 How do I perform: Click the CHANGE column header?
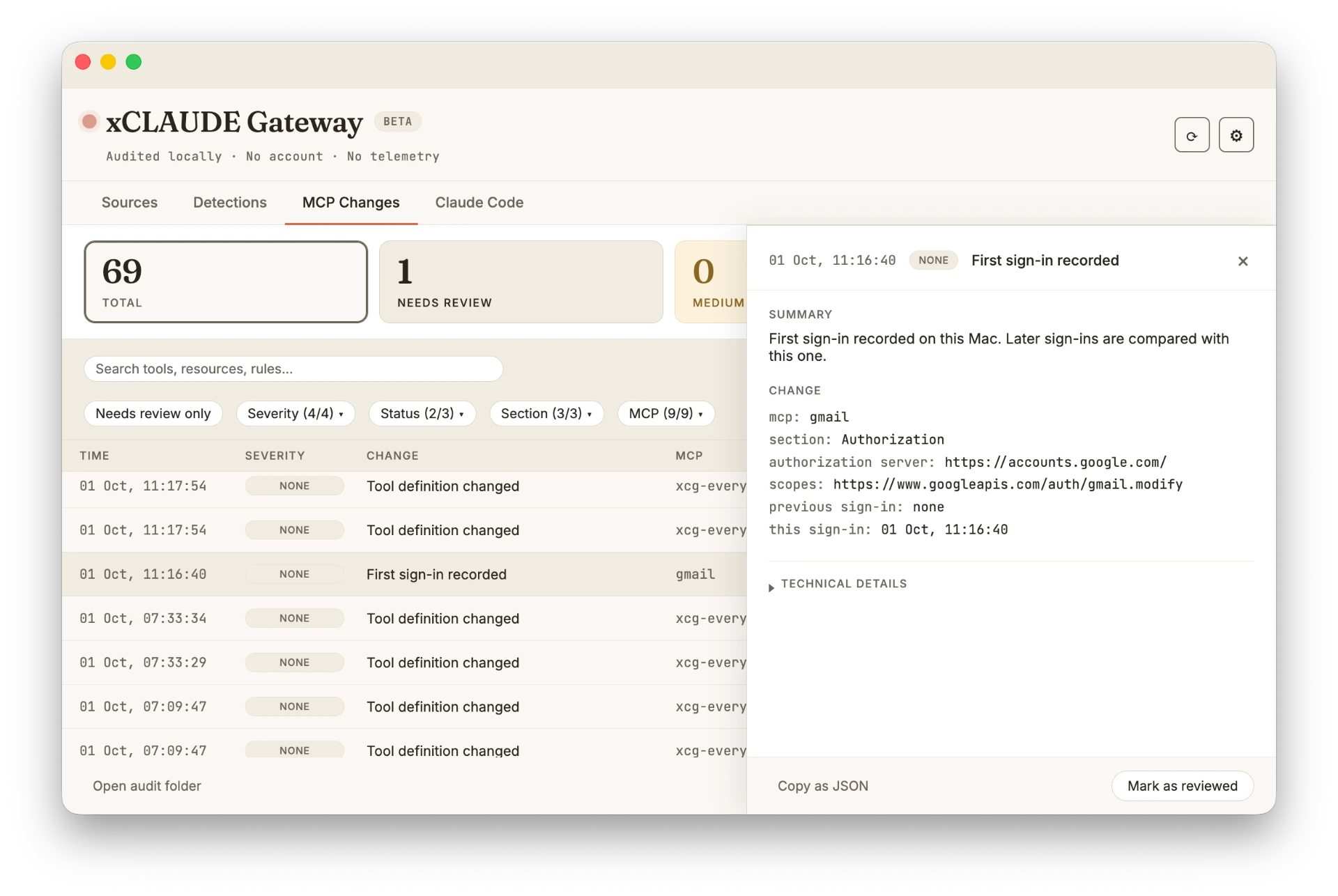point(392,456)
